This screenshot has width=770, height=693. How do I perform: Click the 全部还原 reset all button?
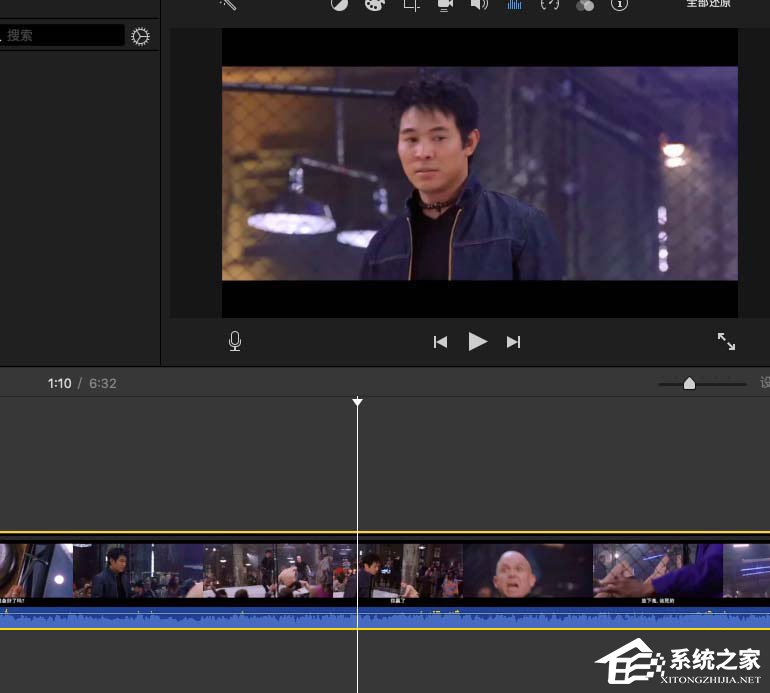[x=708, y=3]
